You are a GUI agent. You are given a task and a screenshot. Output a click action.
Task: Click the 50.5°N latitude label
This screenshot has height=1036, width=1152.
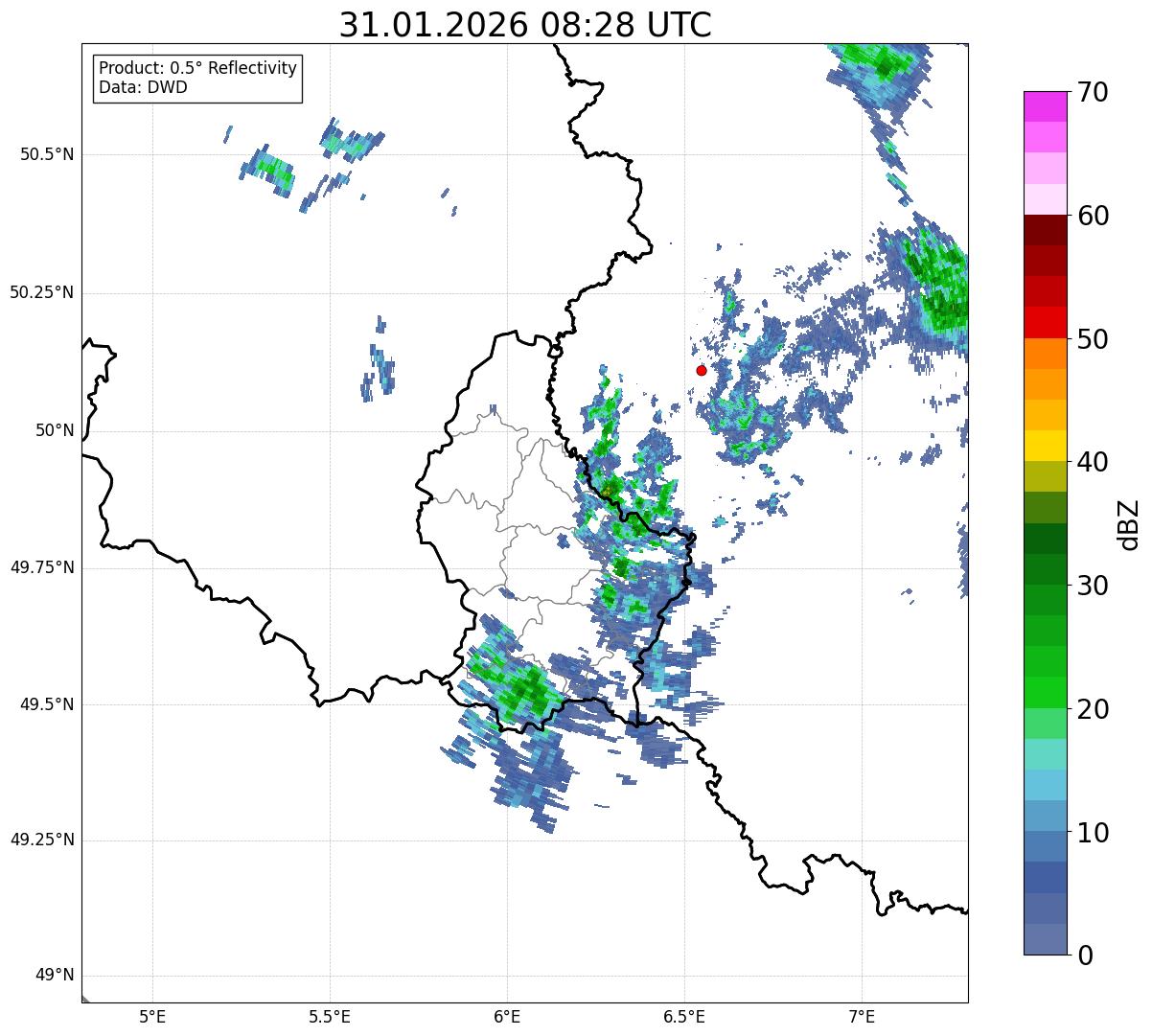[x=47, y=154]
